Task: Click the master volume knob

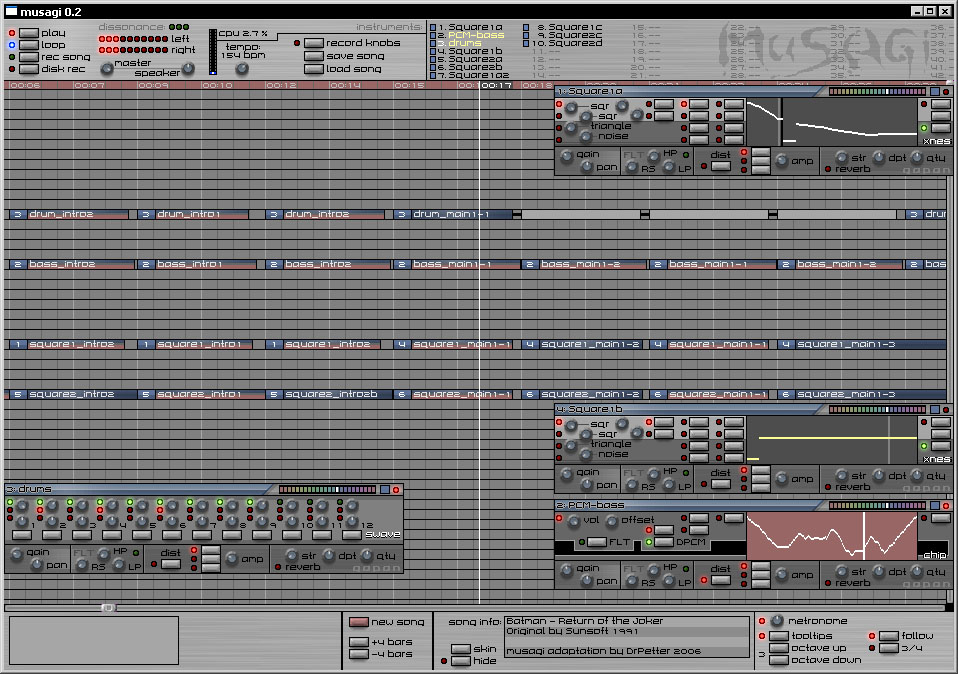Action: click(107, 68)
